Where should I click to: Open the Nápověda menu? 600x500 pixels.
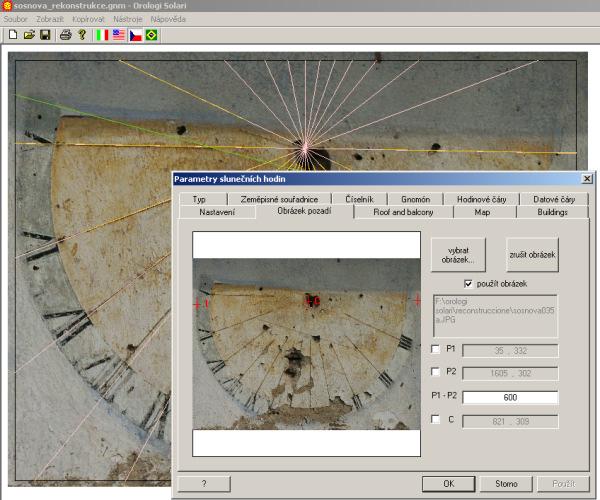click(x=168, y=19)
